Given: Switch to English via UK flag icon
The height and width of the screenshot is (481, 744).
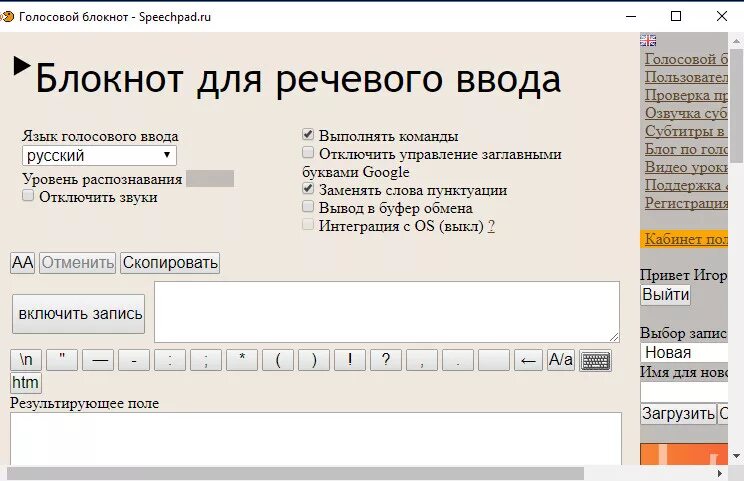Looking at the screenshot, I should tap(648, 40).
